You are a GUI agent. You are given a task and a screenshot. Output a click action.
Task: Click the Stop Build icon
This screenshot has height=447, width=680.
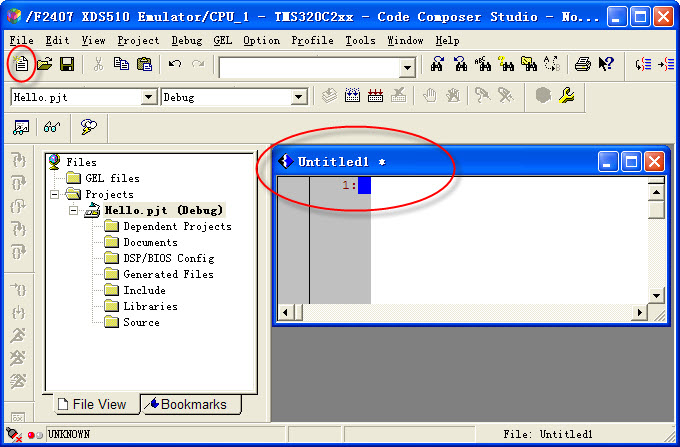tap(398, 95)
